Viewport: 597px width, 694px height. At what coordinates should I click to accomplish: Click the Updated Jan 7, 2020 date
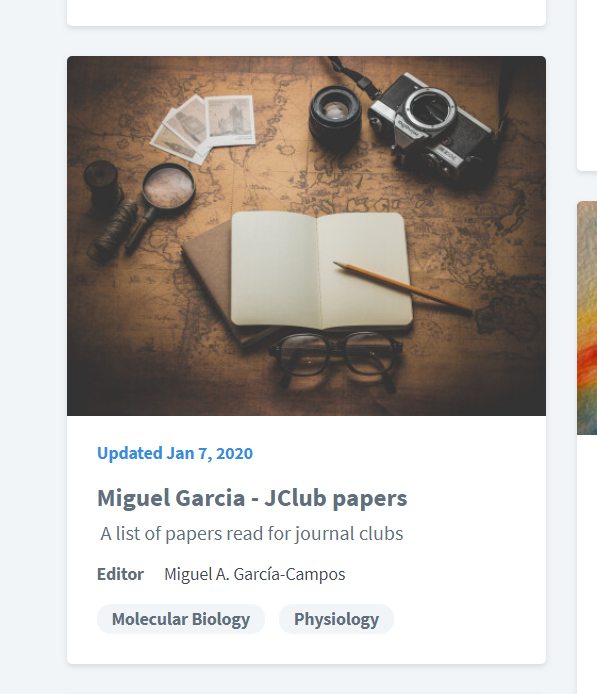coord(175,453)
